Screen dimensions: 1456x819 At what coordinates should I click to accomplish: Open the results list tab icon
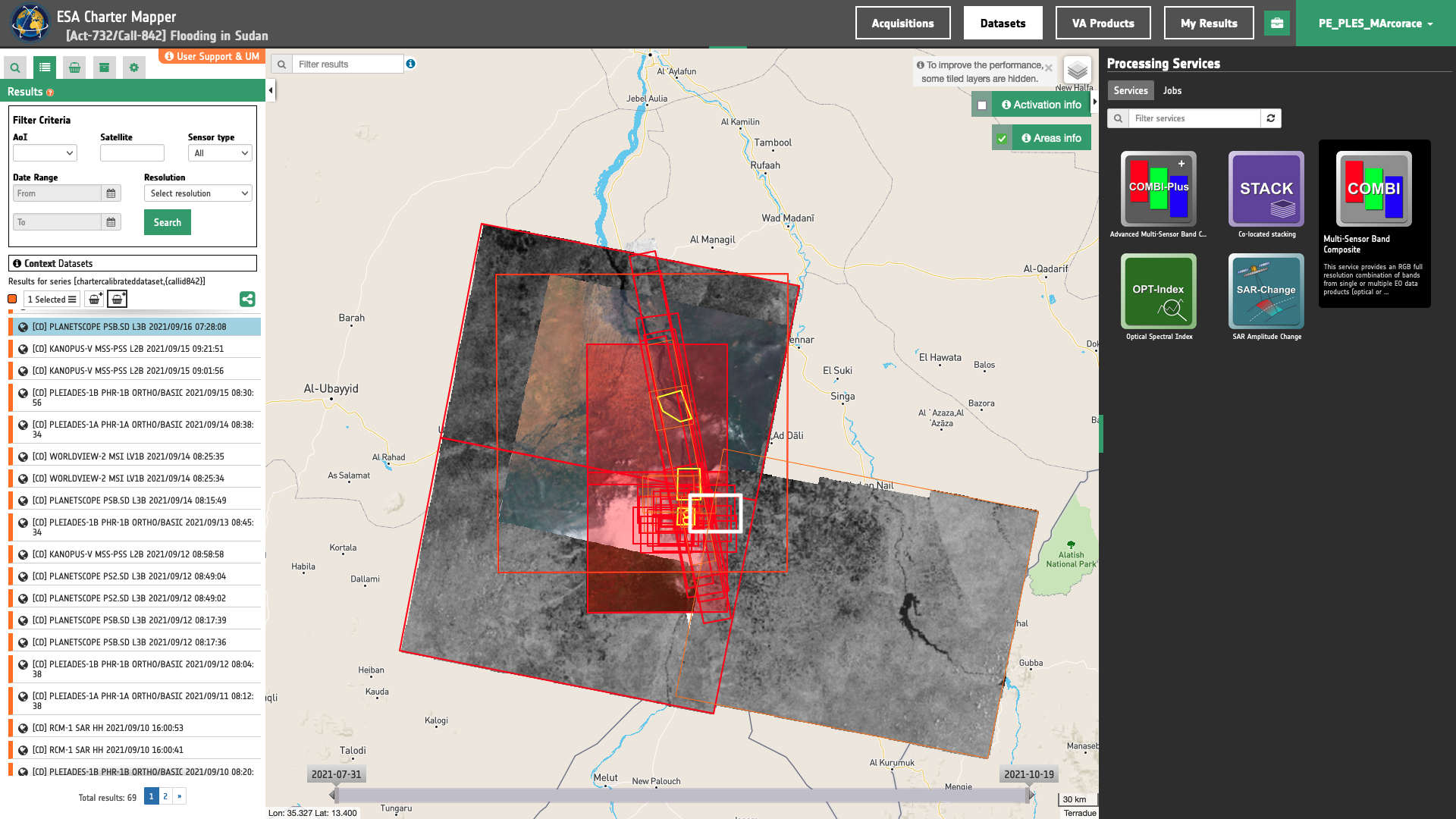pyautogui.click(x=45, y=67)
